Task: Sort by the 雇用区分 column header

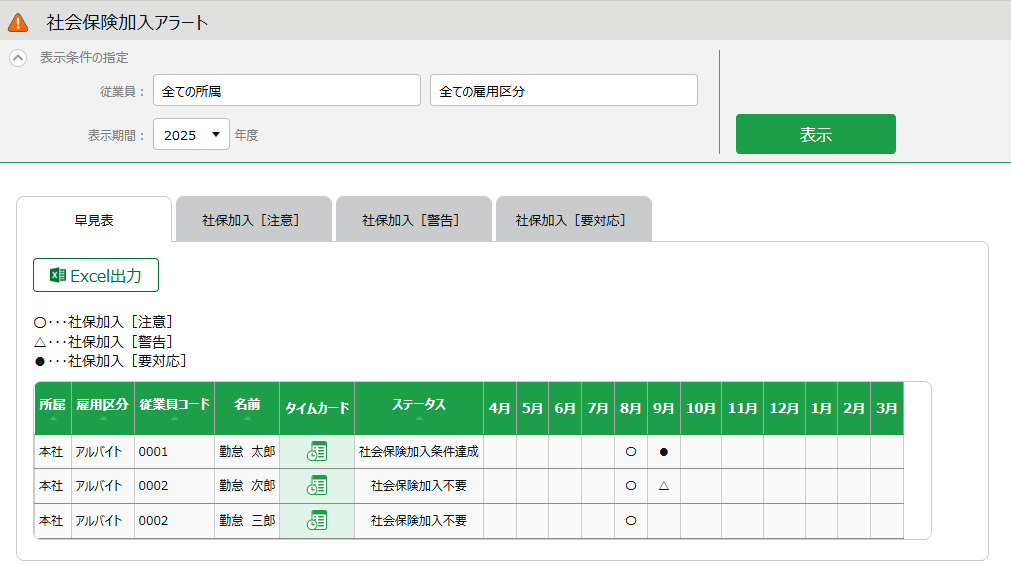Action: [103, 408]
